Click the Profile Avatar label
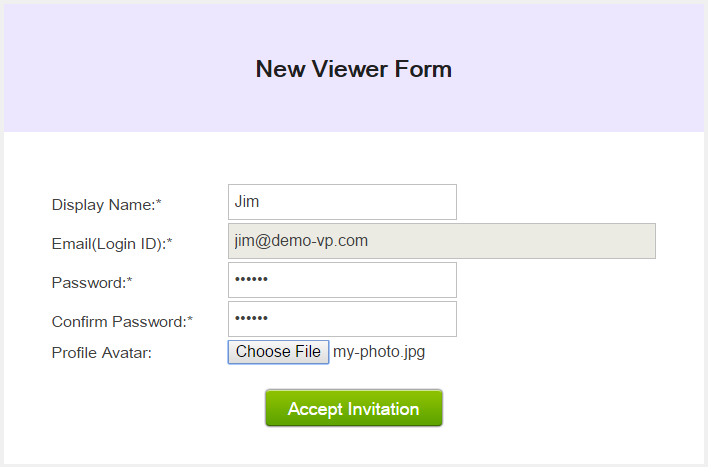This screenshot has width=708, height=467. coord(101,352)
